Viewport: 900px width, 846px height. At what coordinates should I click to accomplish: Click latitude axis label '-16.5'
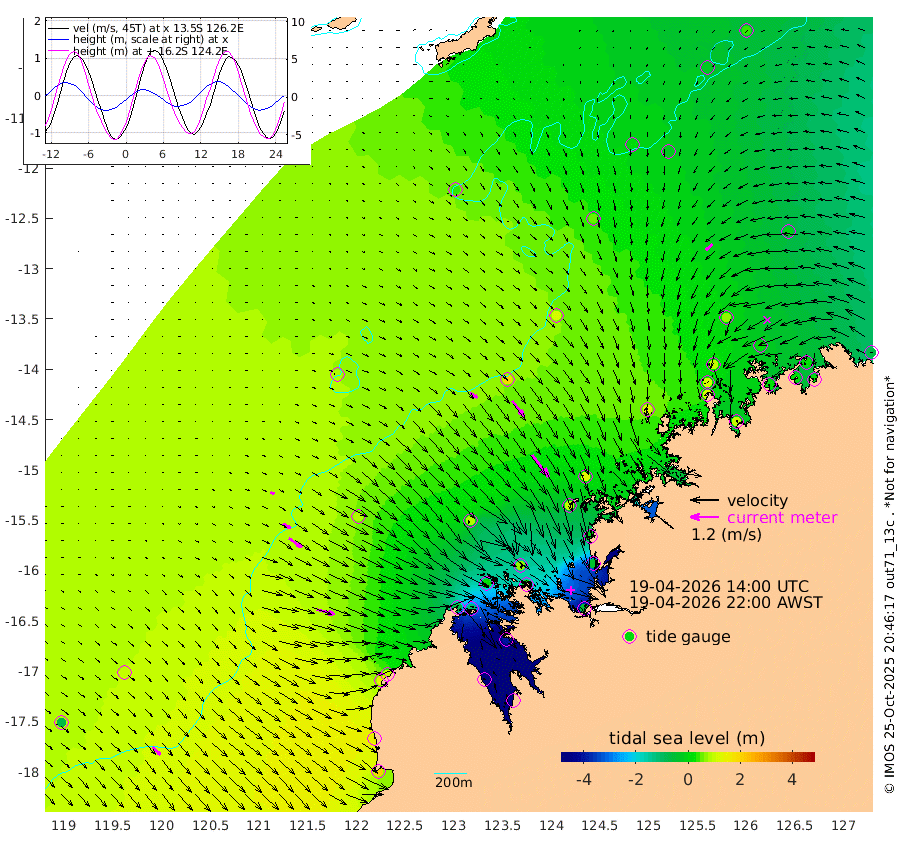pos(21,622)
